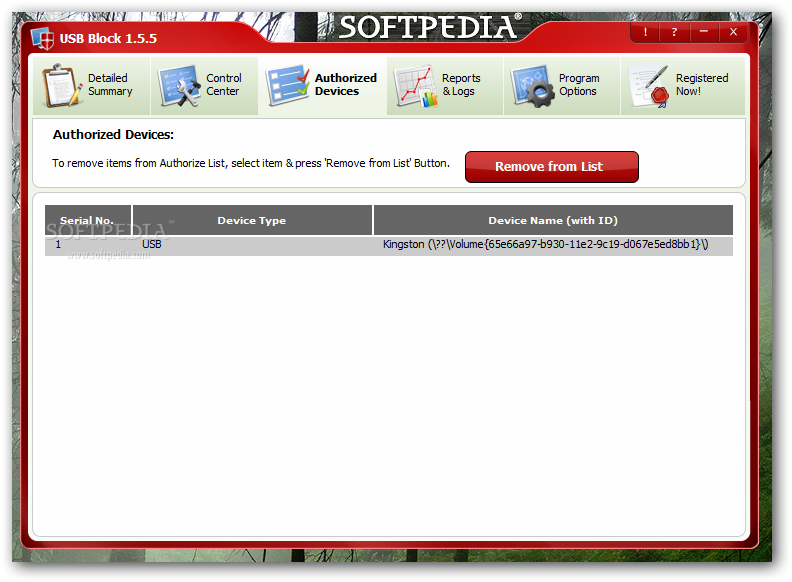Click the Control Center wrench-and-monitor icon
This screenshot has height=582, width=792.
179,85
